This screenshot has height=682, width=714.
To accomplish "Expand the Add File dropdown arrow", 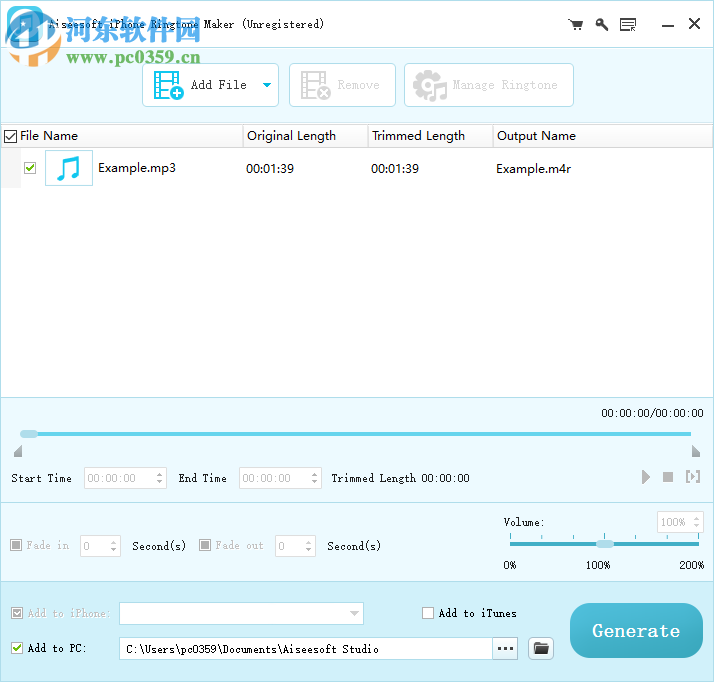I will (x=267, y=85).
